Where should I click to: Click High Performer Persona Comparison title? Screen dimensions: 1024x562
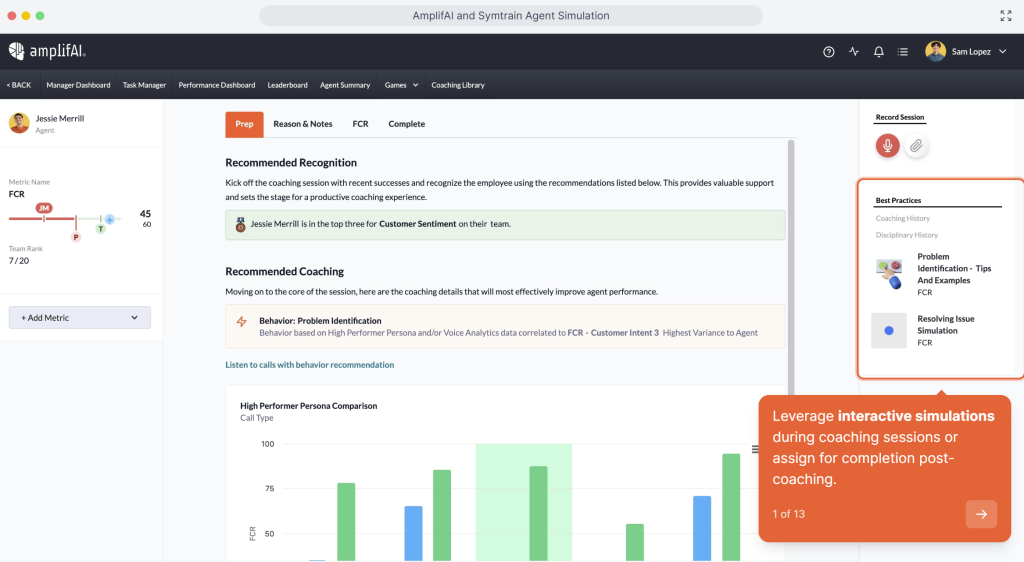click(308, 405)
